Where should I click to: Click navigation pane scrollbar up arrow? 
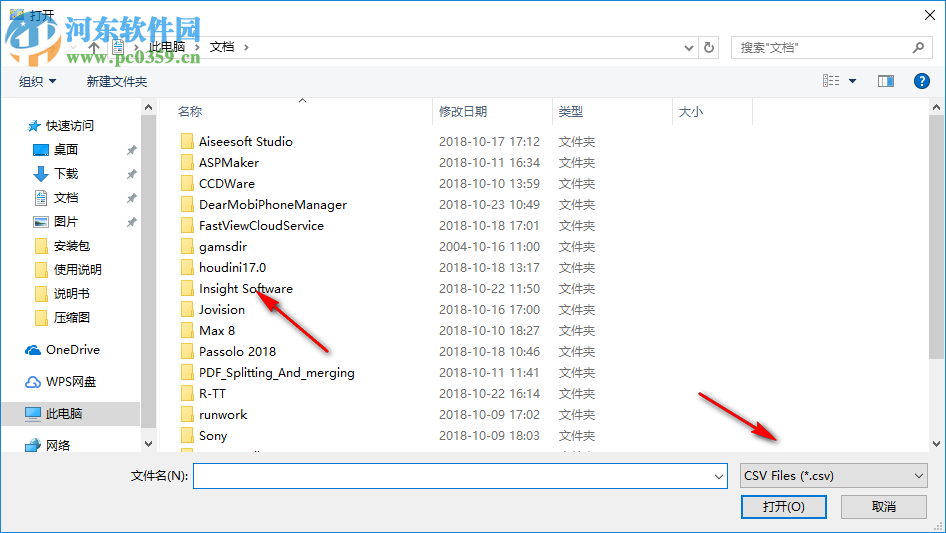tap(148, 107)
